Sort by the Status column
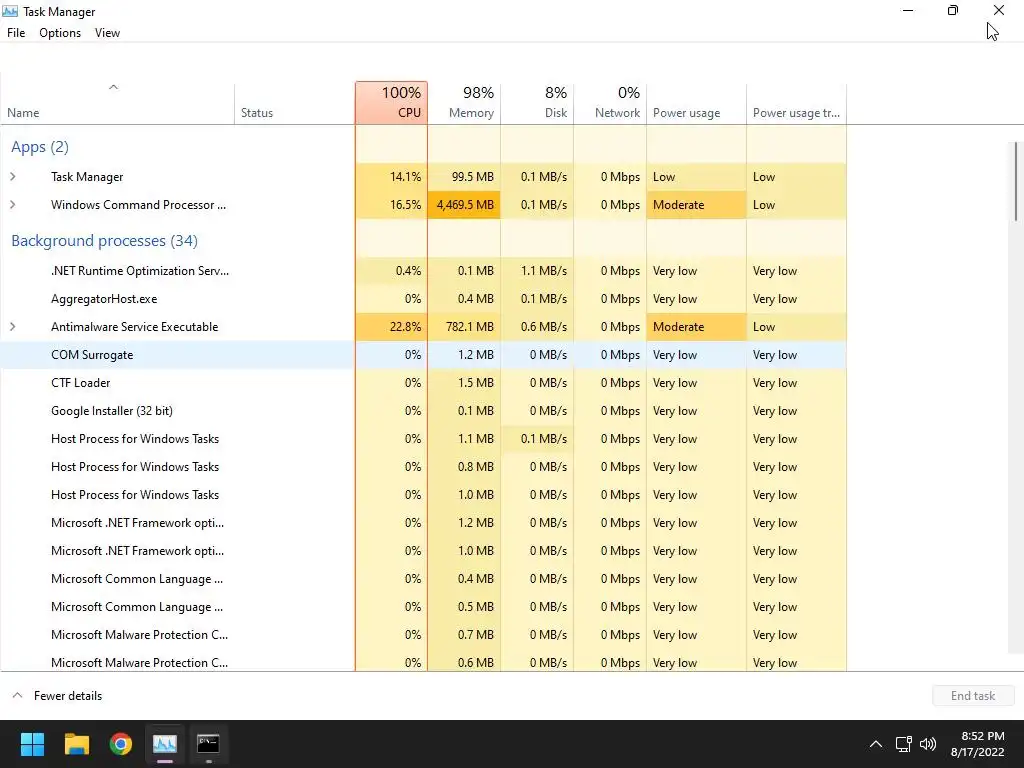This screenshot has width=1024, height=768. click(x=295, y=103)
